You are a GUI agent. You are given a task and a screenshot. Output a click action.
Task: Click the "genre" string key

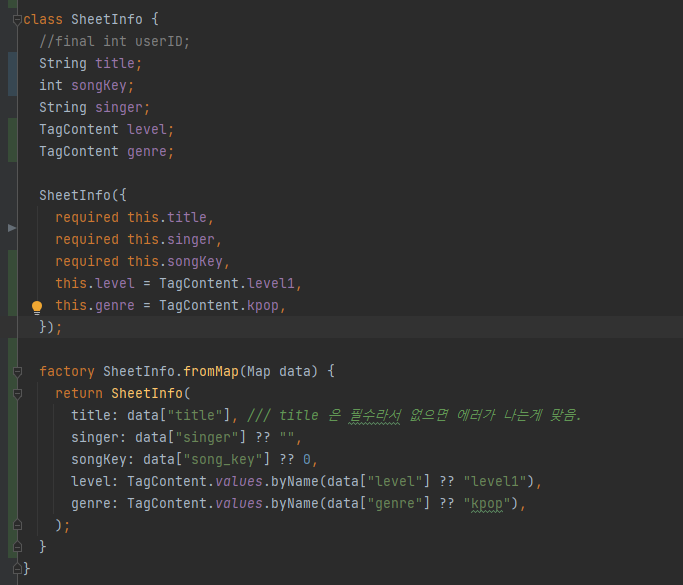tap(395, 504)
